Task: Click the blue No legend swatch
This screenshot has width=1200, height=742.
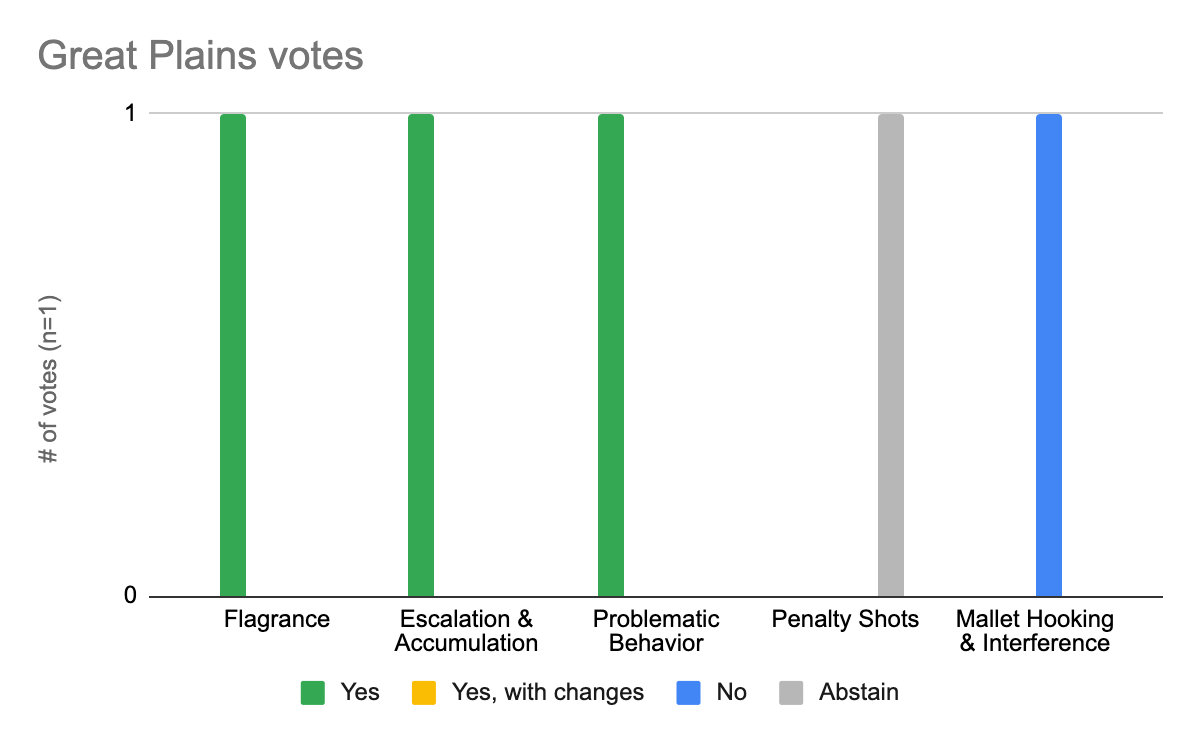Action: point(689,693)
